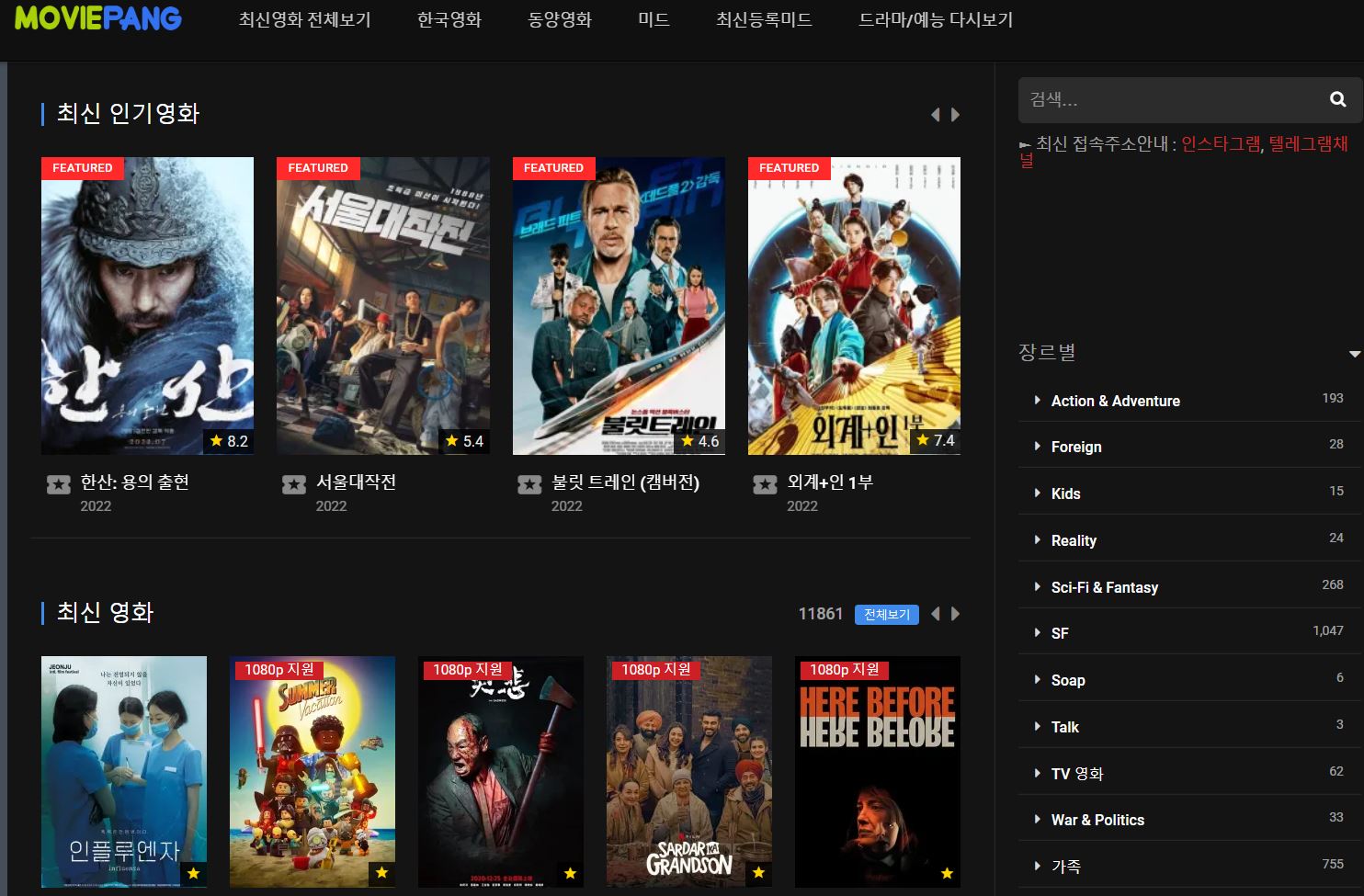Click the star icon beside 외계+인 1부
1364x896 pixels.
click(765, 484)
